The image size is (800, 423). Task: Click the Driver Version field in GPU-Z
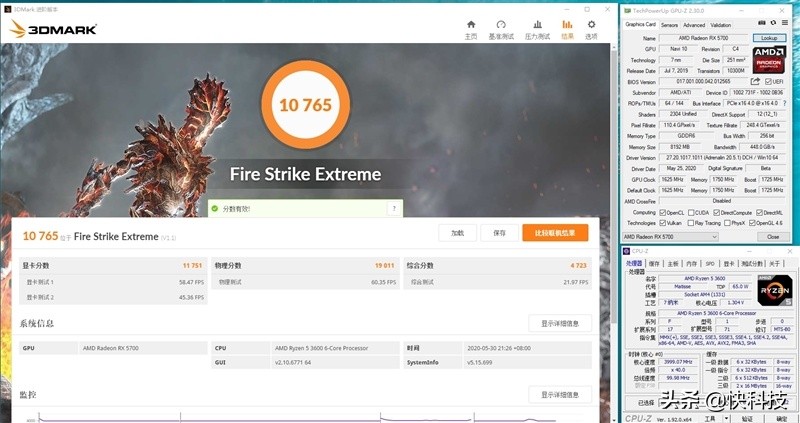tap(723, 158)
